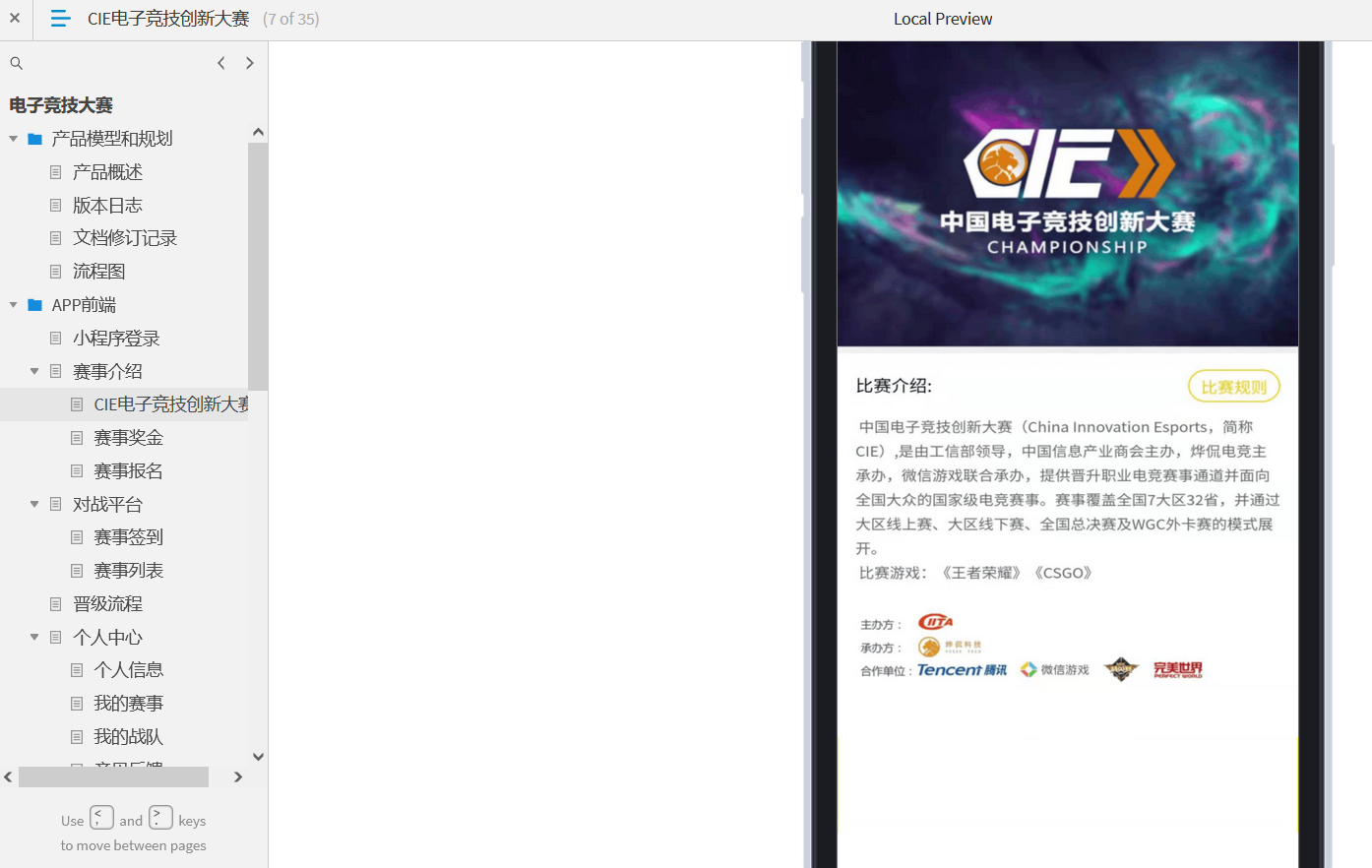Click page icon beside 流程图

56,272
